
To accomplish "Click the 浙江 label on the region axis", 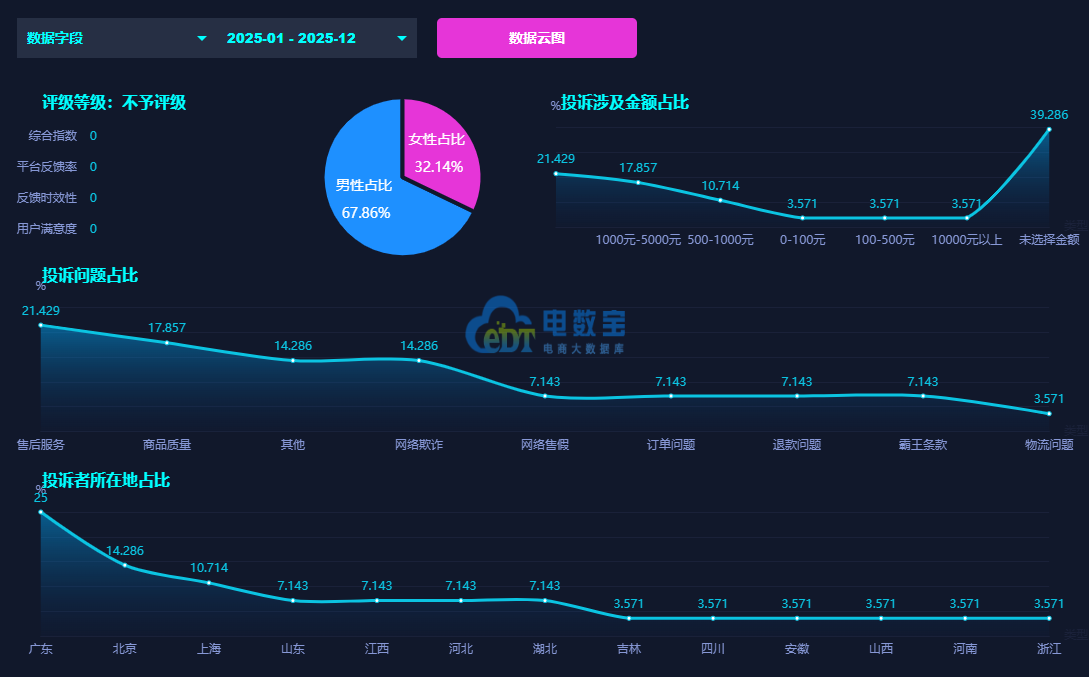I will coord(1049,649).
